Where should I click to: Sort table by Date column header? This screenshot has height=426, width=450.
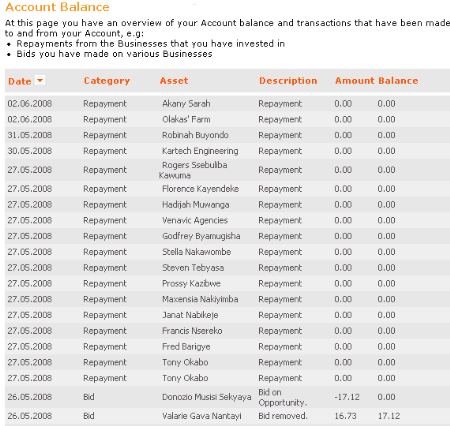20,81
